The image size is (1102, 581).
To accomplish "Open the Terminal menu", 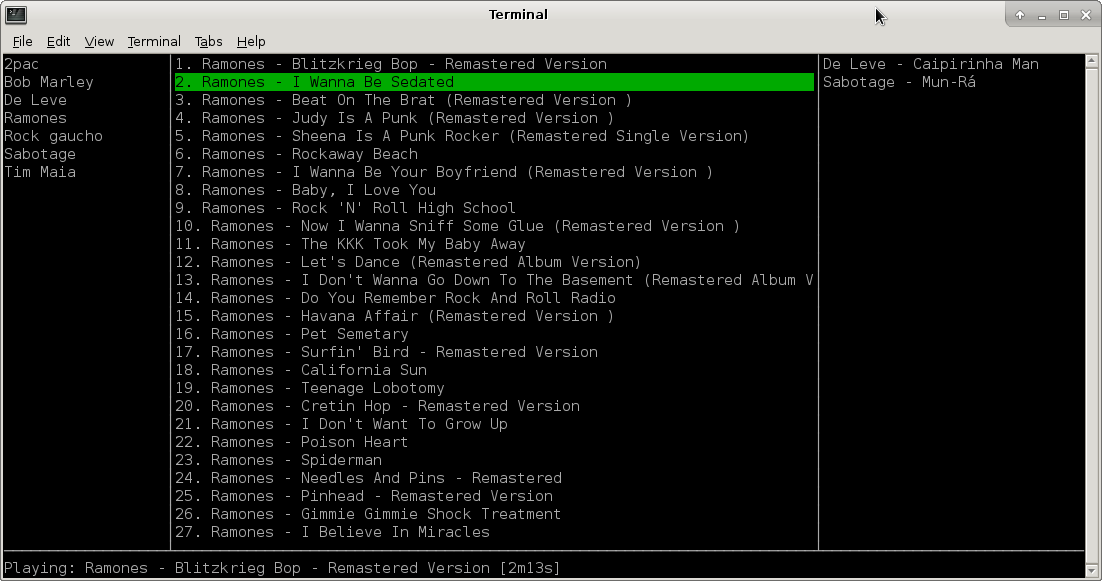I will [x=154, y=41].
